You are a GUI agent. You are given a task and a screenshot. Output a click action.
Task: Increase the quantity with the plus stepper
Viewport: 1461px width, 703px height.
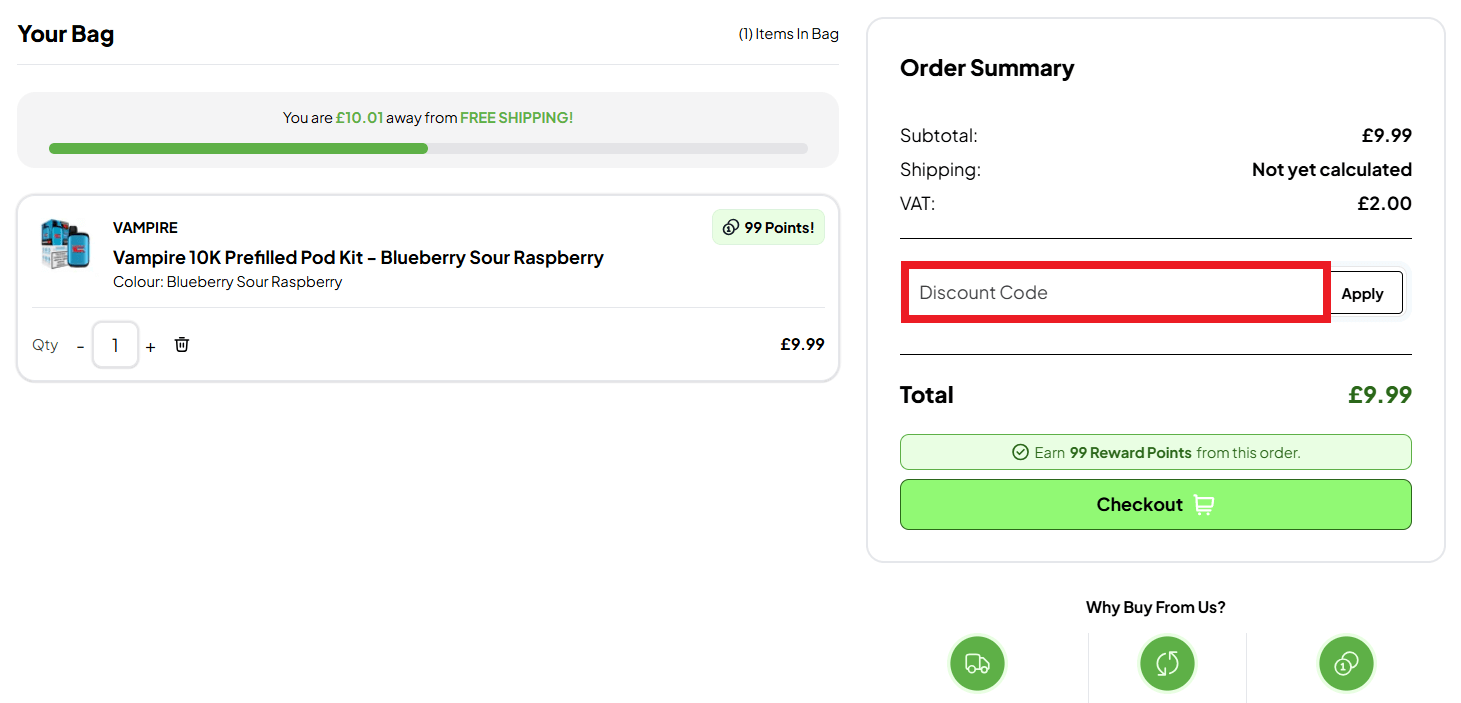150,346
